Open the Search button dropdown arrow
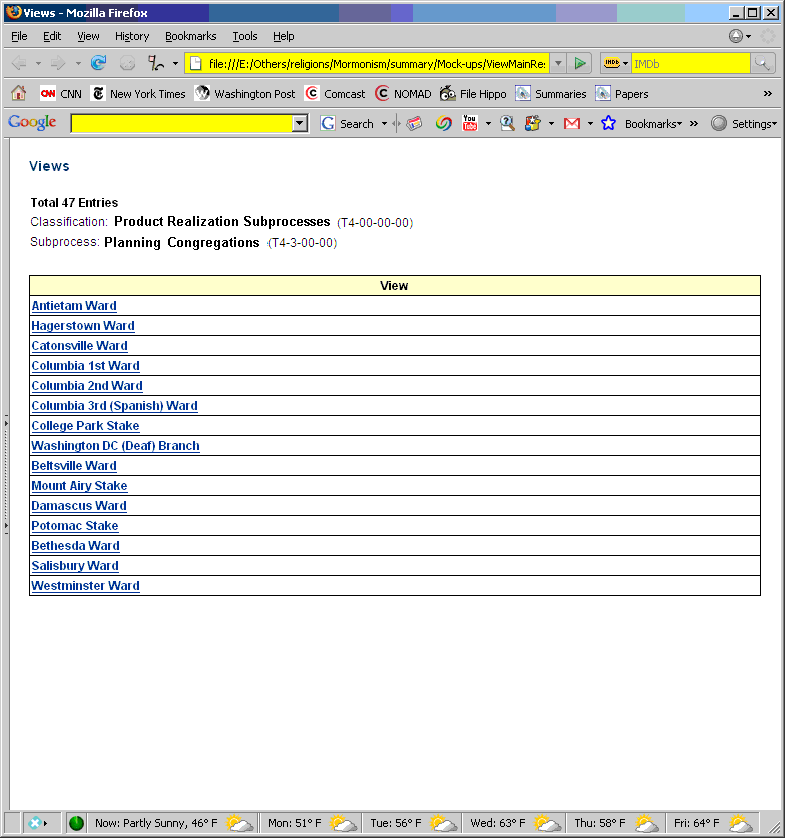 coord(384,123)
